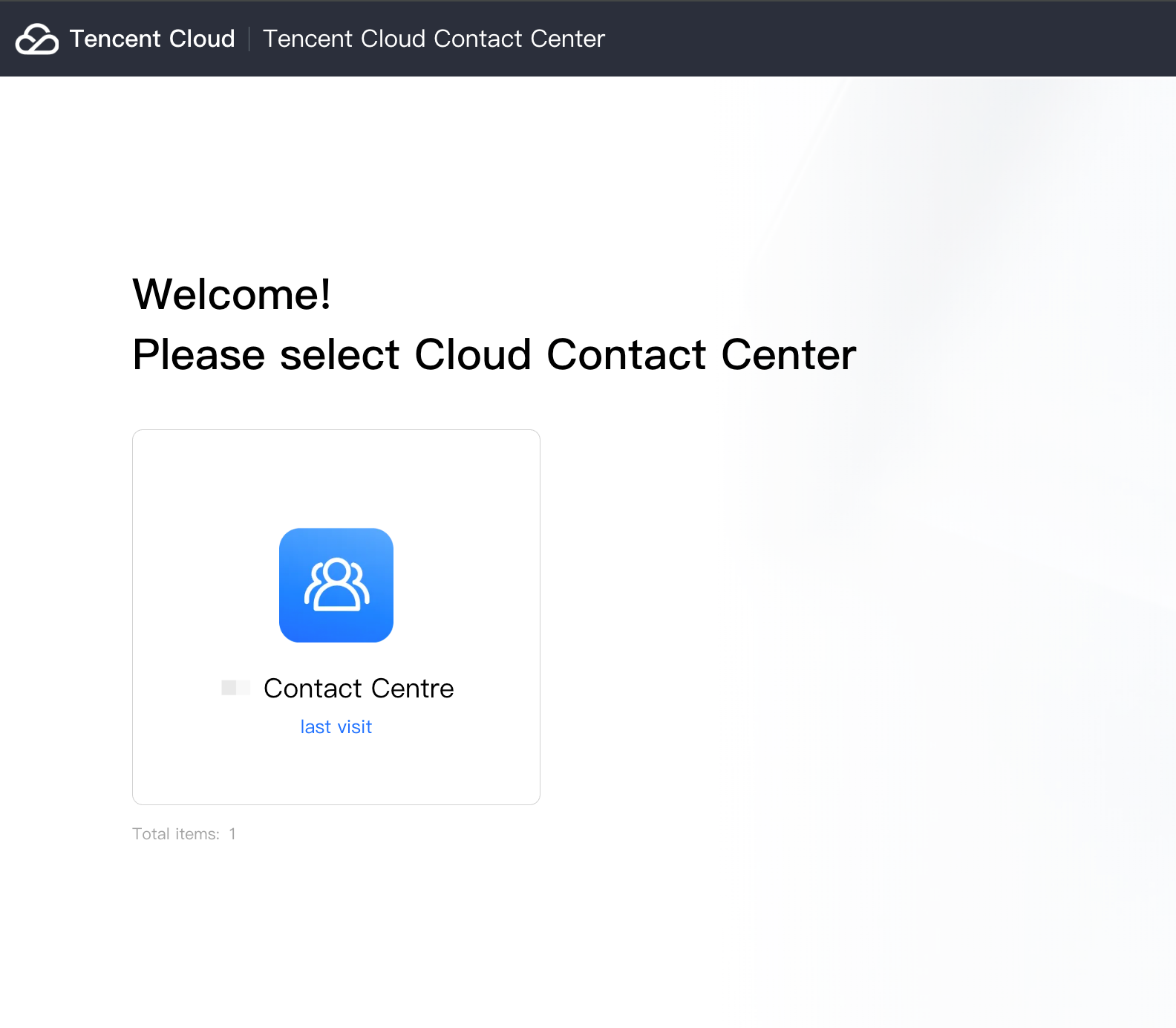1176x1028 pixels.
Task: Click the empty right side of the dark header bar
Action: [891, 39]
